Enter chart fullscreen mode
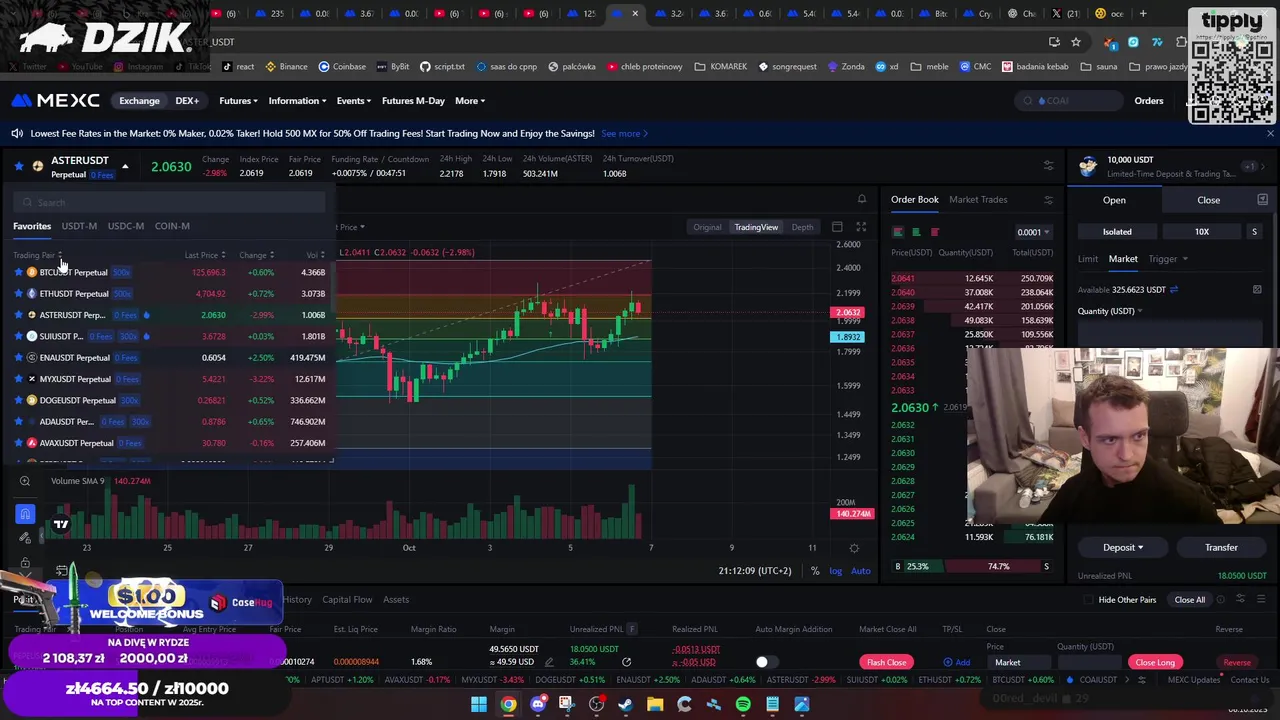Image resolution: width=1280 pixels, height=720 pixels. pyautogui.click(x=861, y=227)
